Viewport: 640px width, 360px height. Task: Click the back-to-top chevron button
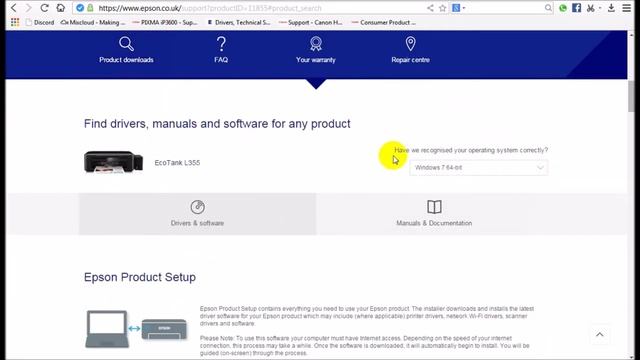[x=600, y=335]
